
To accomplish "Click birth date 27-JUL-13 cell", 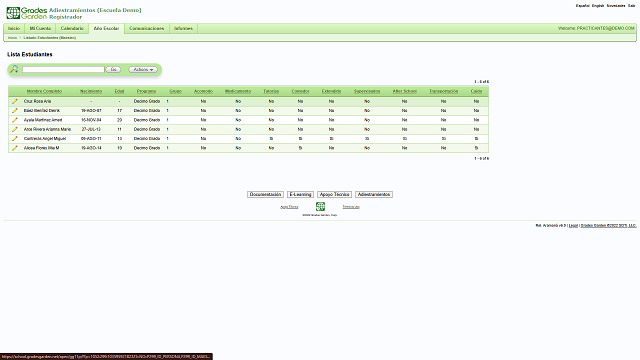I will tap(91, 129).
